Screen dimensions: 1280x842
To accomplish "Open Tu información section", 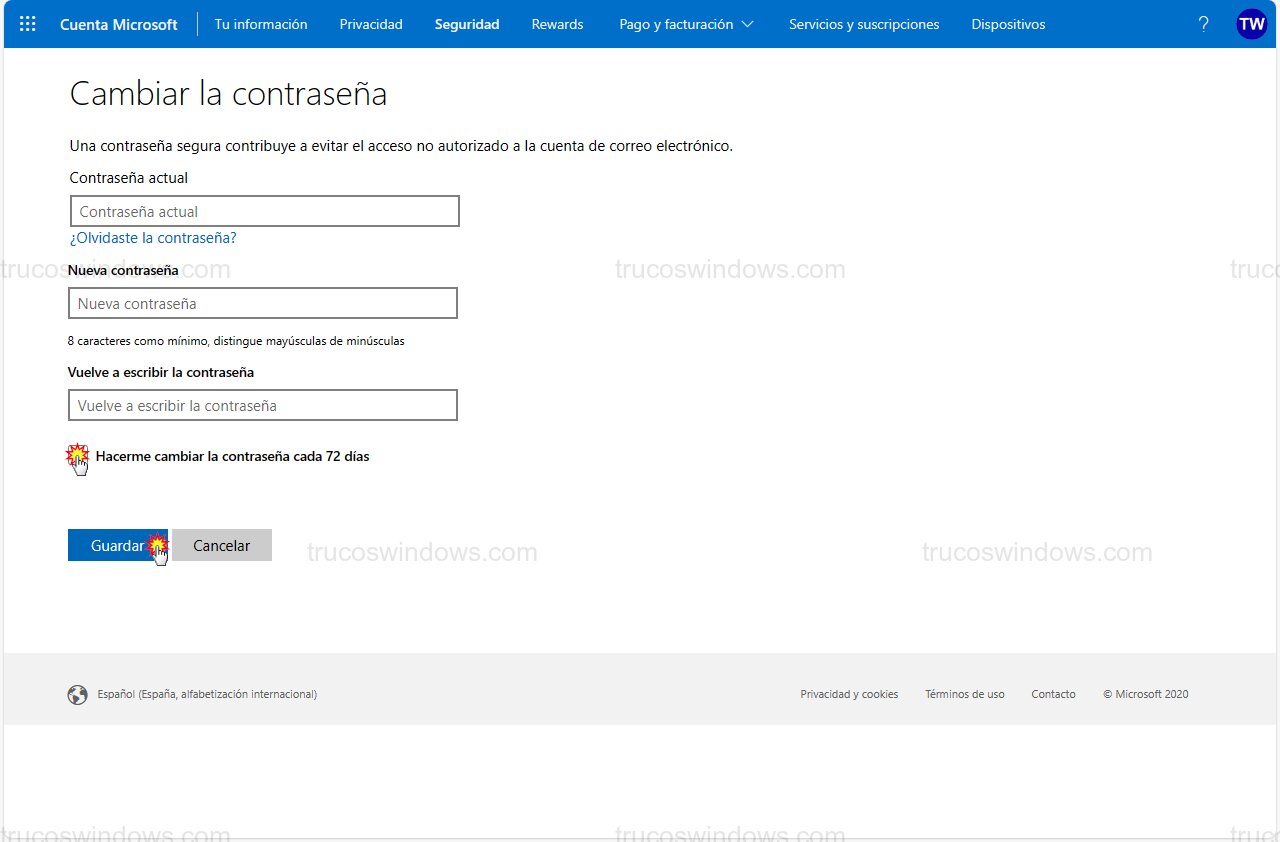I will (261, 24).
